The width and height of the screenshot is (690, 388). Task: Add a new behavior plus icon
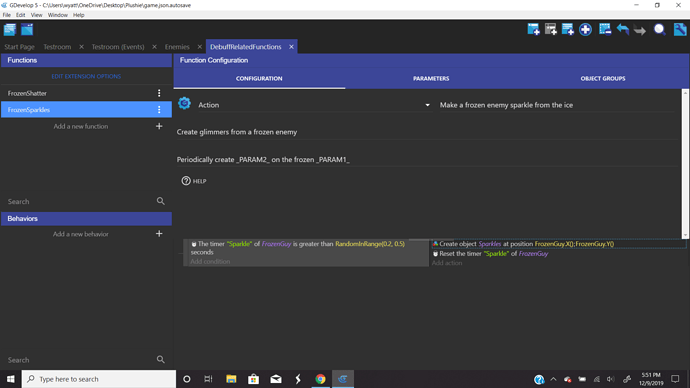click(159, 234)
